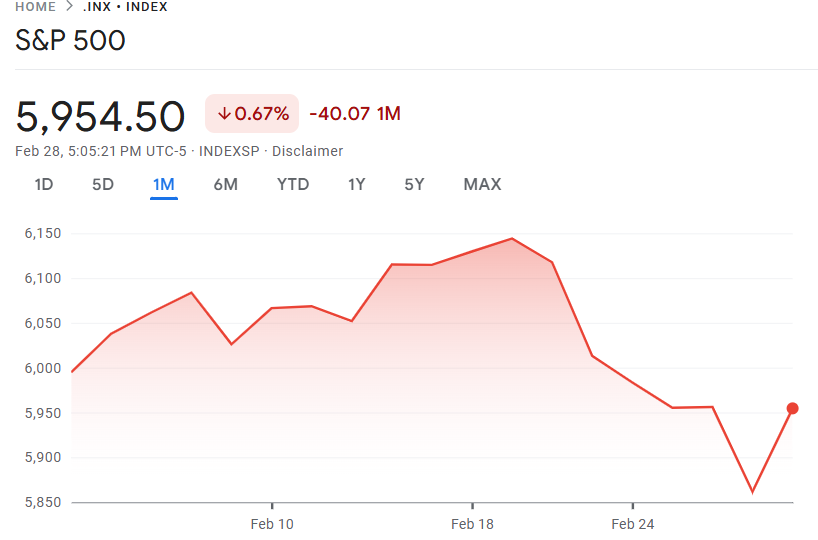The image size is (818, 540).
Task: Switch the chart to YTD
Action: coord(293,185)
